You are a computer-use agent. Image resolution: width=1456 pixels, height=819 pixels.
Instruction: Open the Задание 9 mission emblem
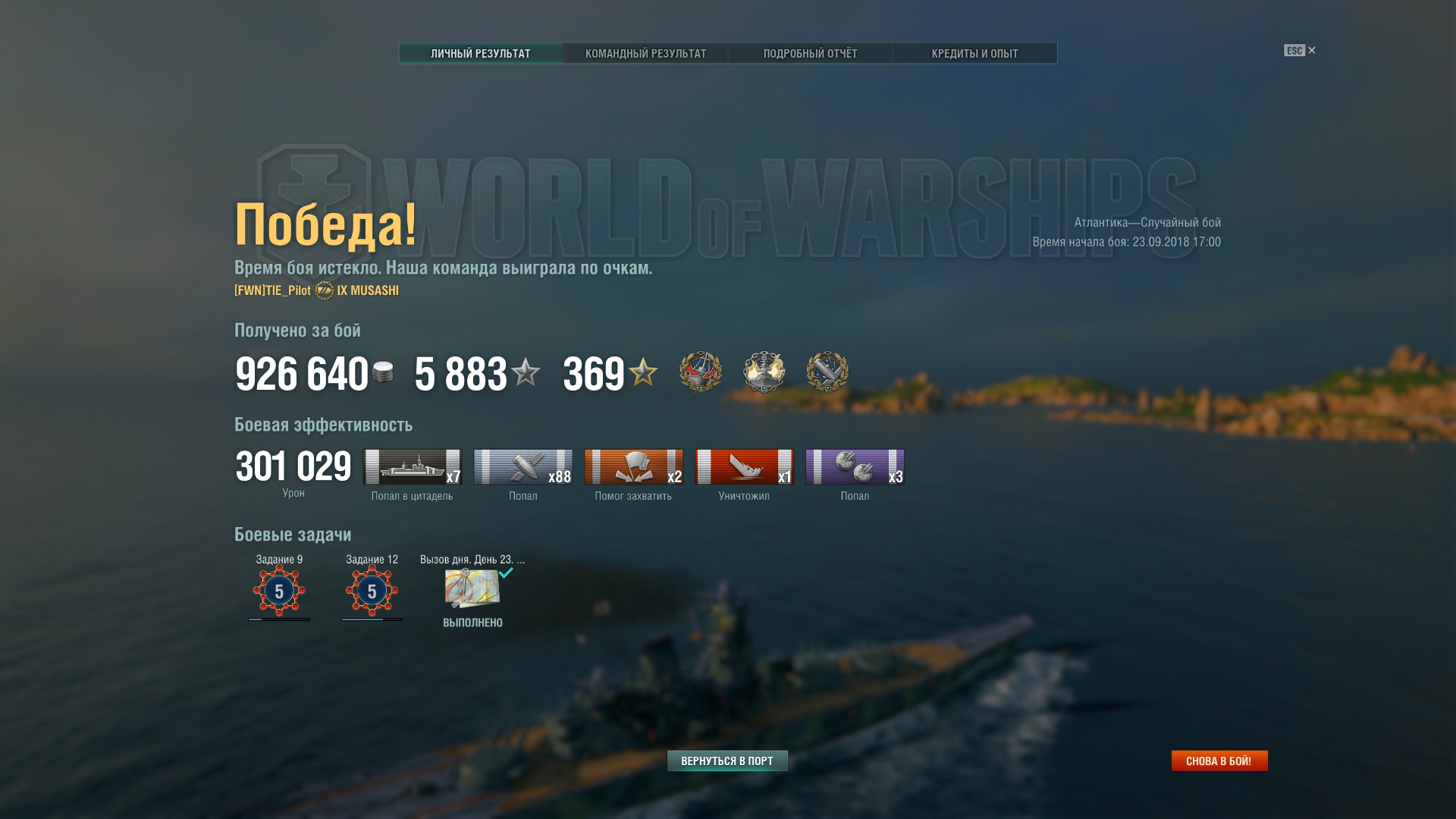279,591
